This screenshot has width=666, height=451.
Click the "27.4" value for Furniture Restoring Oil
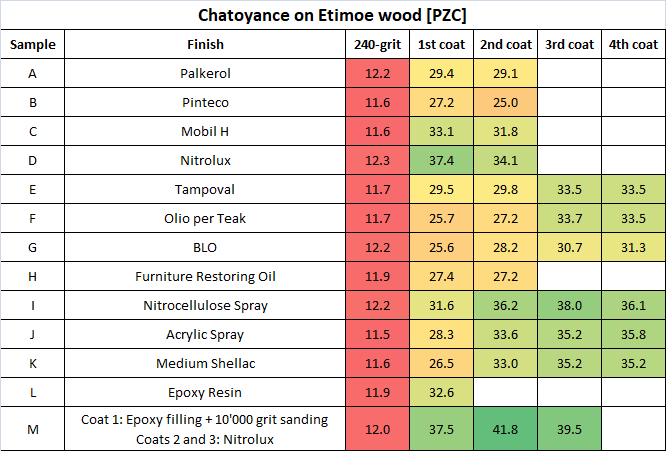click(441, 276)
